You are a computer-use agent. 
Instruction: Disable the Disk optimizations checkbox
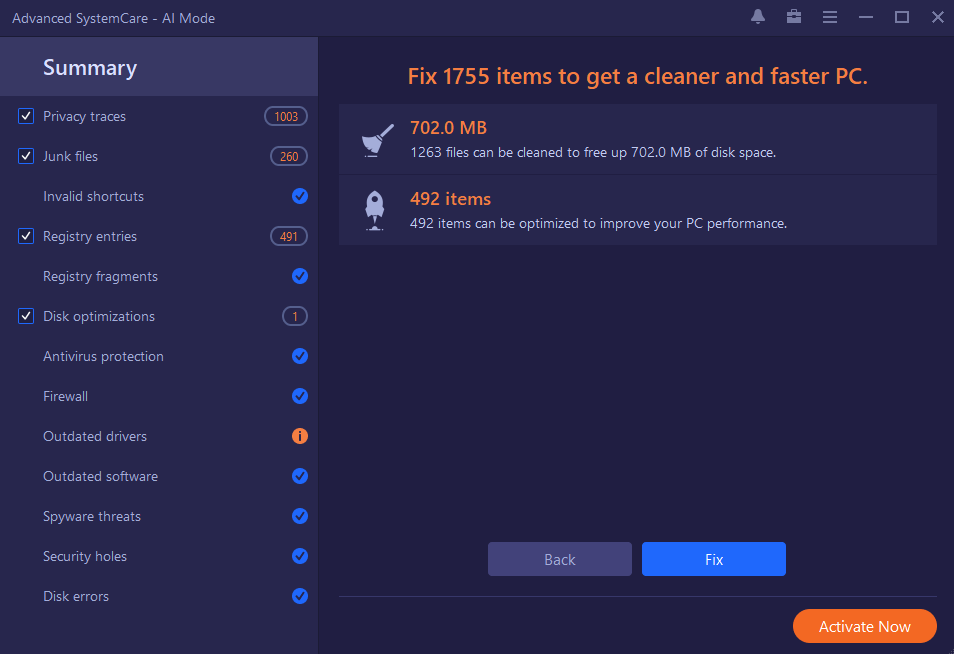(x=26, y=316)
